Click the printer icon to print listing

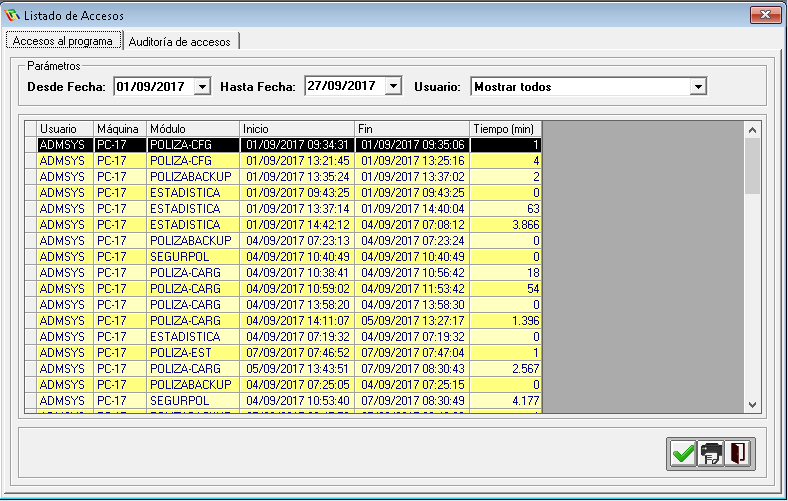[x=711, y=454]
